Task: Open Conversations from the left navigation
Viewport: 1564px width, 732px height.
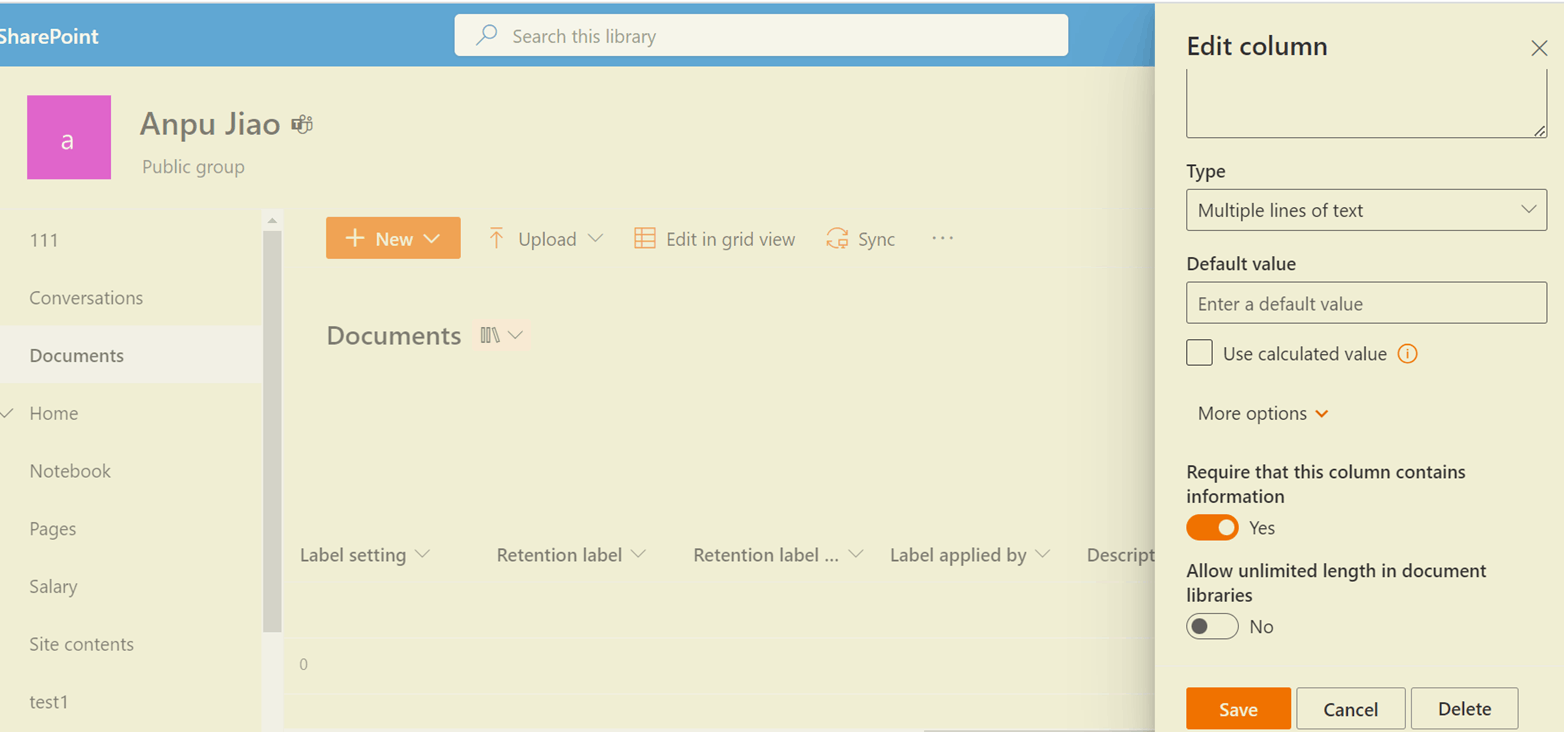Action: click(86, 297)
